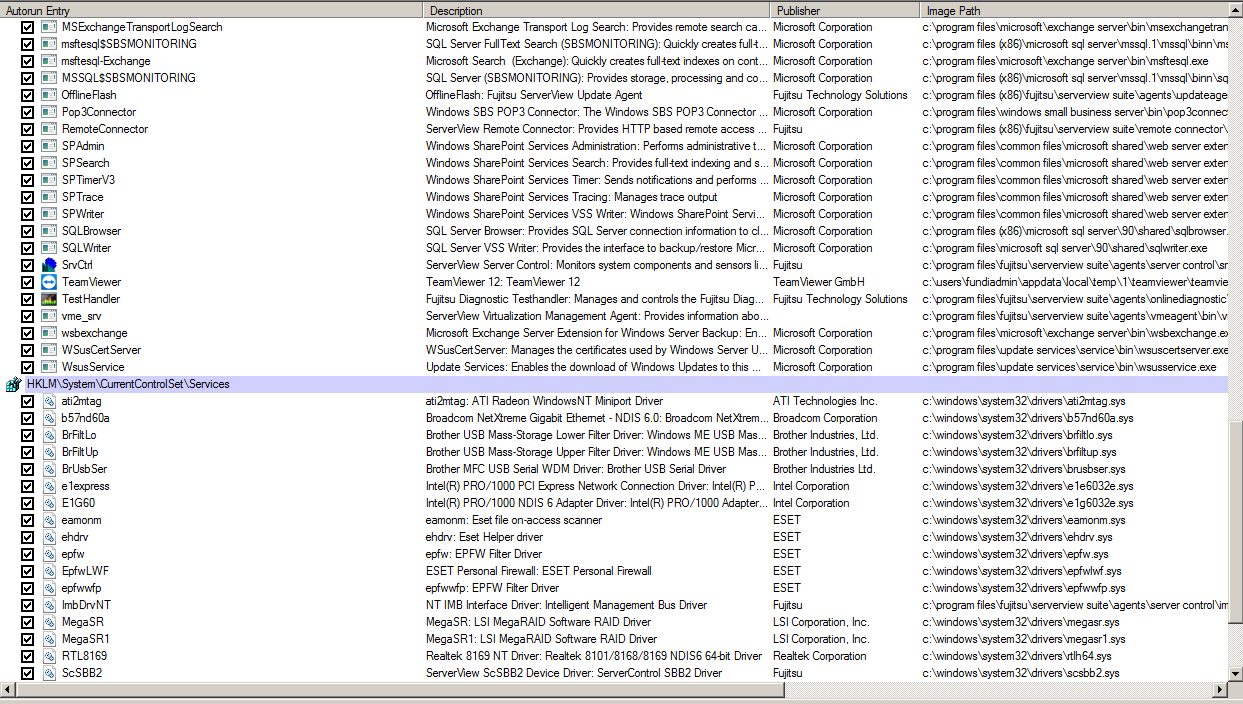Disable the wsbexchange entry checkbox

click(x=28, y=333)
